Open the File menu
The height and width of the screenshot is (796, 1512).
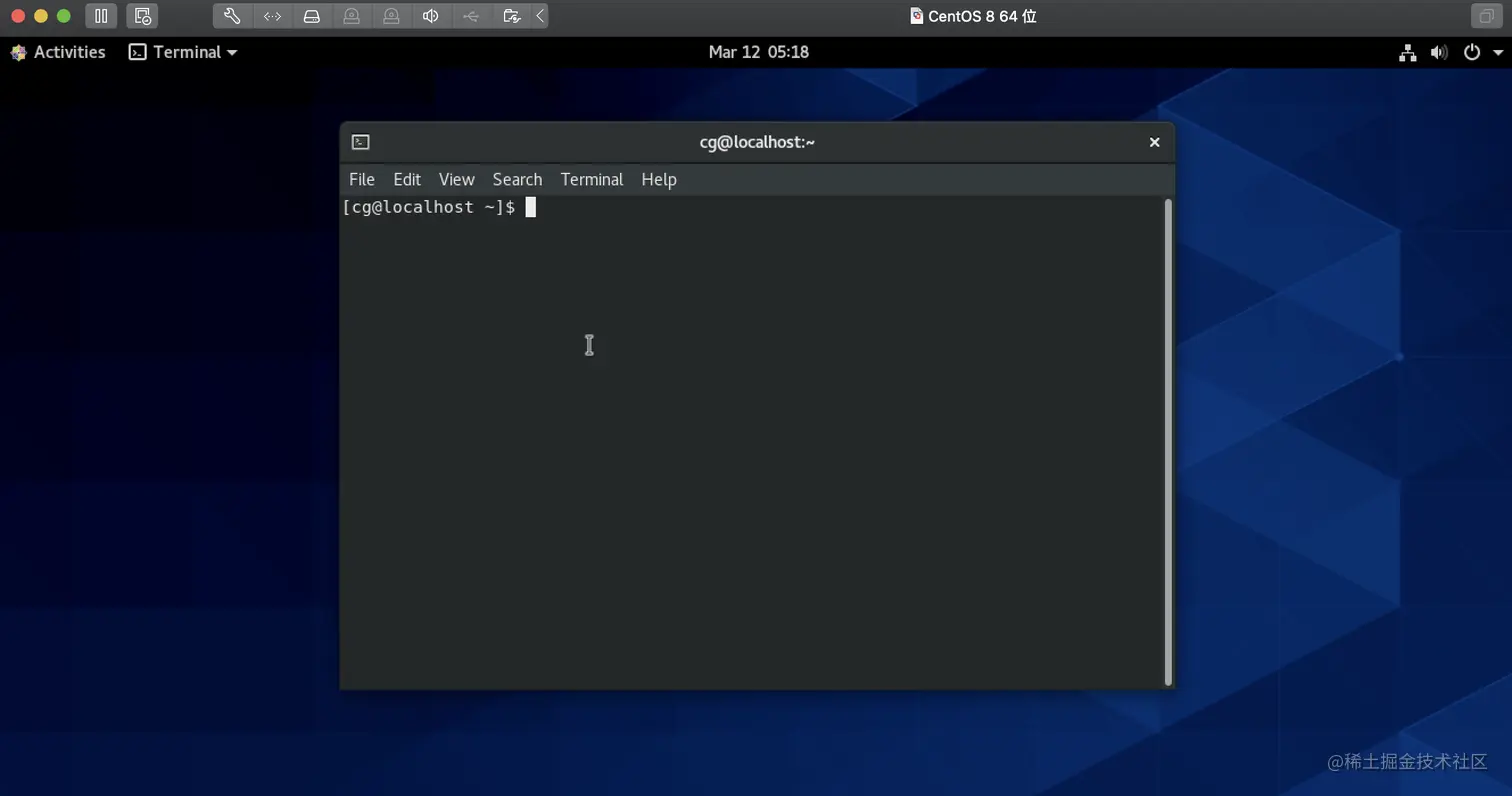click(x=362, y=179)
